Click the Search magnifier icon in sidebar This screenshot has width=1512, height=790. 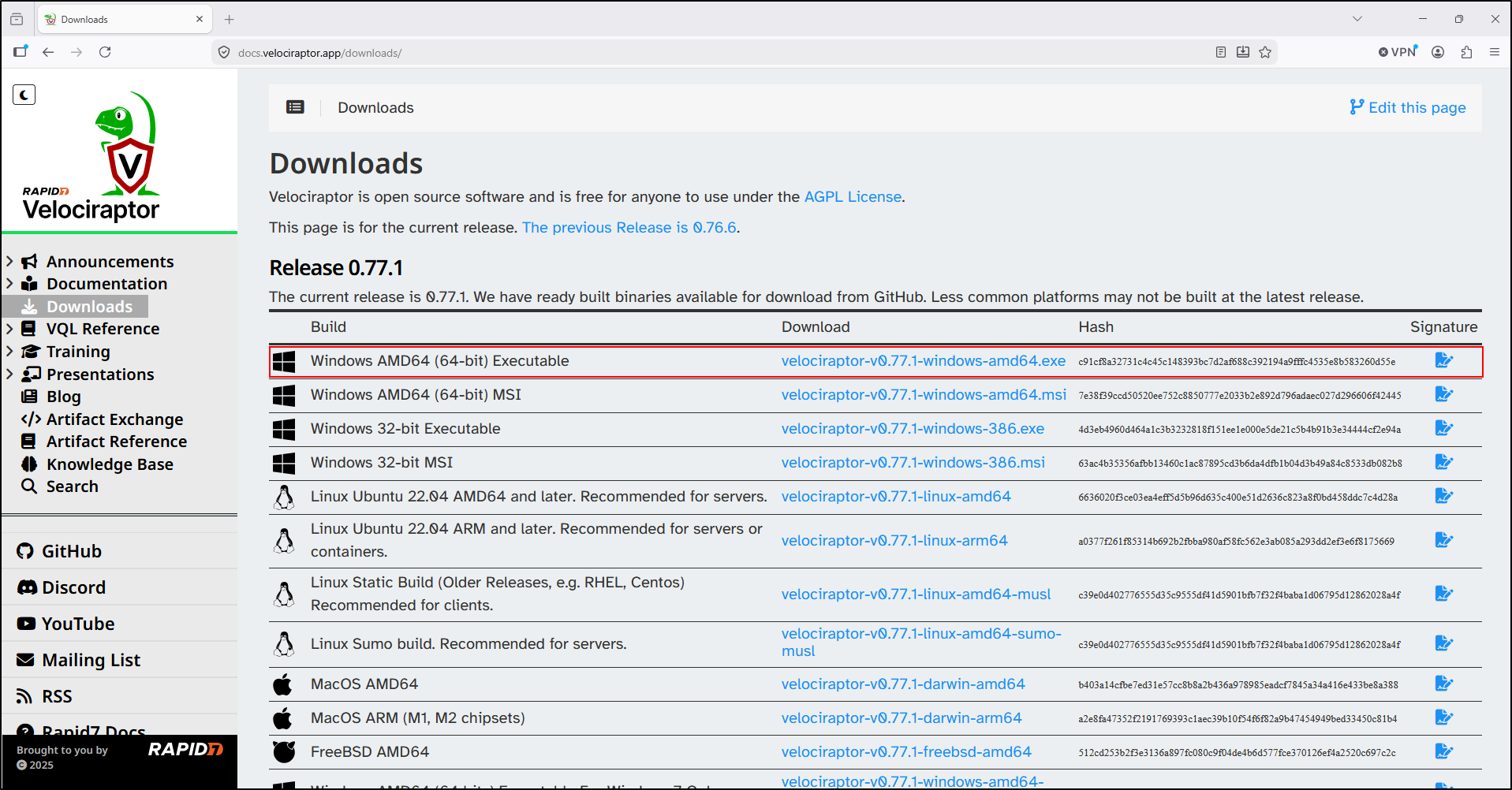[x=29, y=486]
